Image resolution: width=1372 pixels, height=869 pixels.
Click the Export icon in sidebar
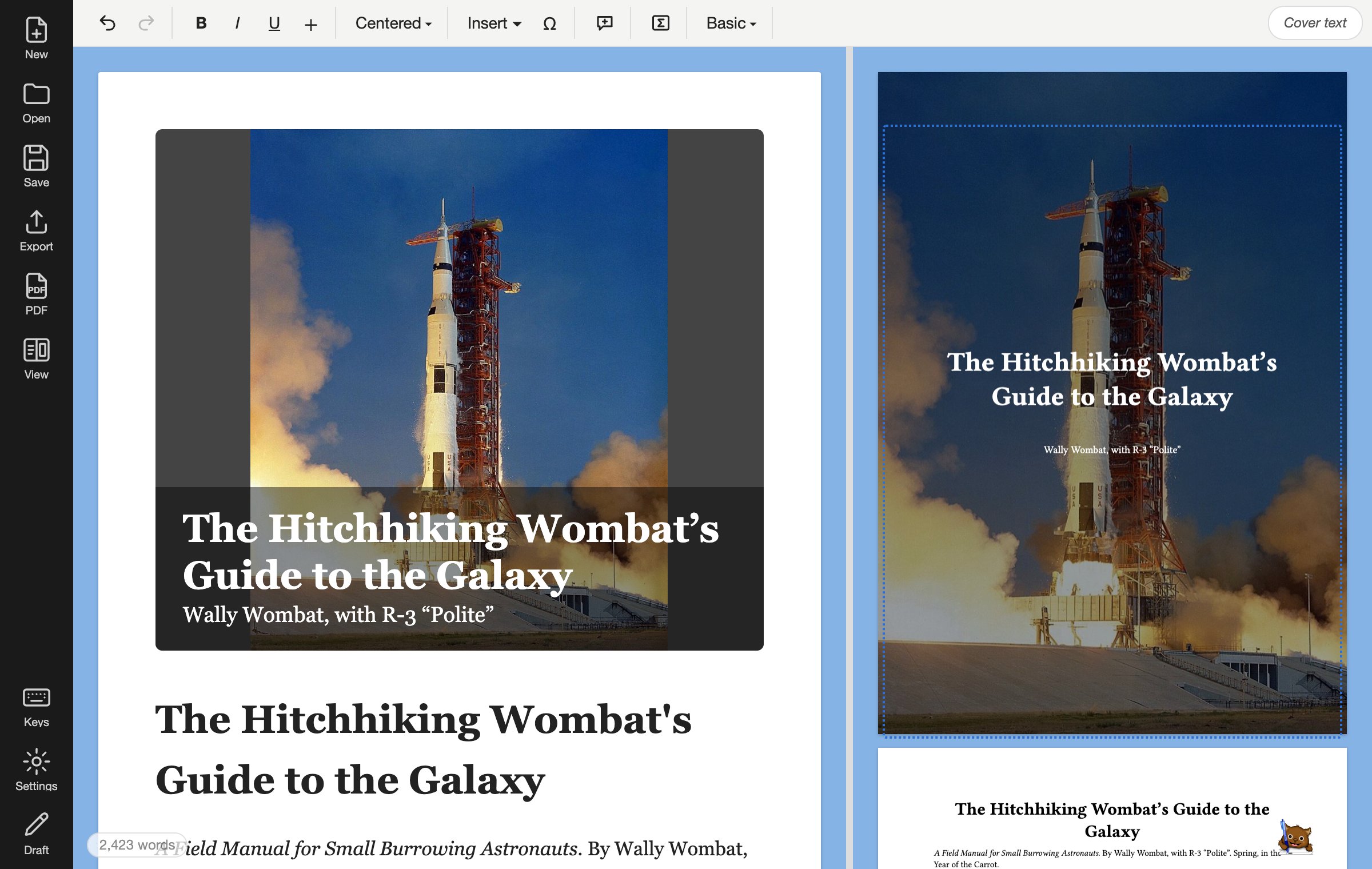36,230
